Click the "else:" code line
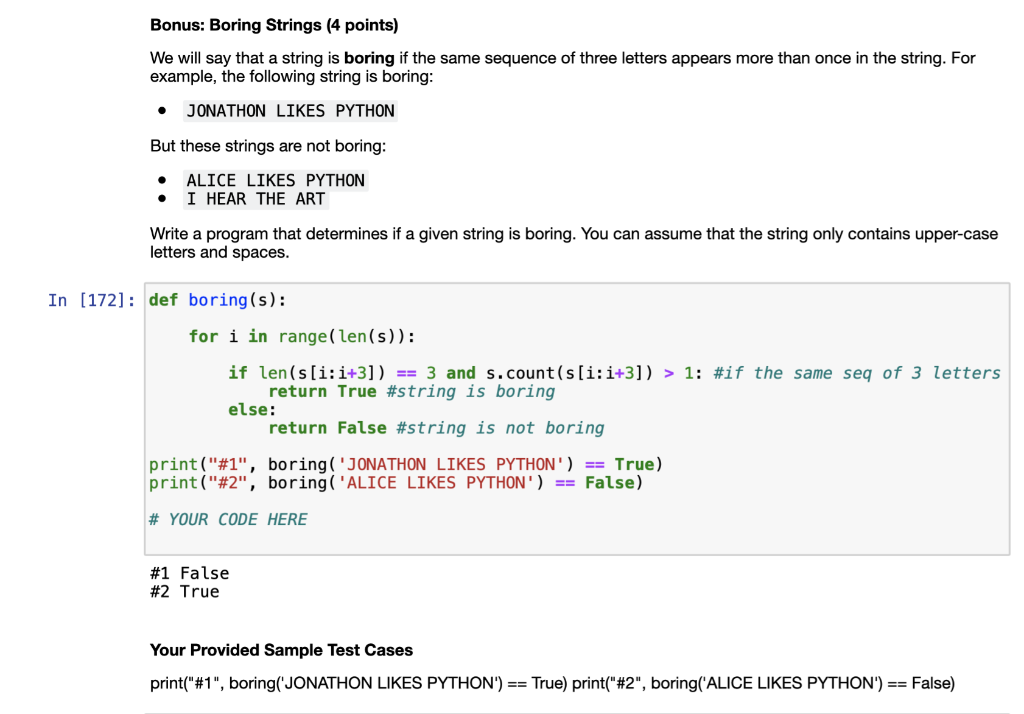Viewport: 1024px width, 714px height. pos(252,410)
